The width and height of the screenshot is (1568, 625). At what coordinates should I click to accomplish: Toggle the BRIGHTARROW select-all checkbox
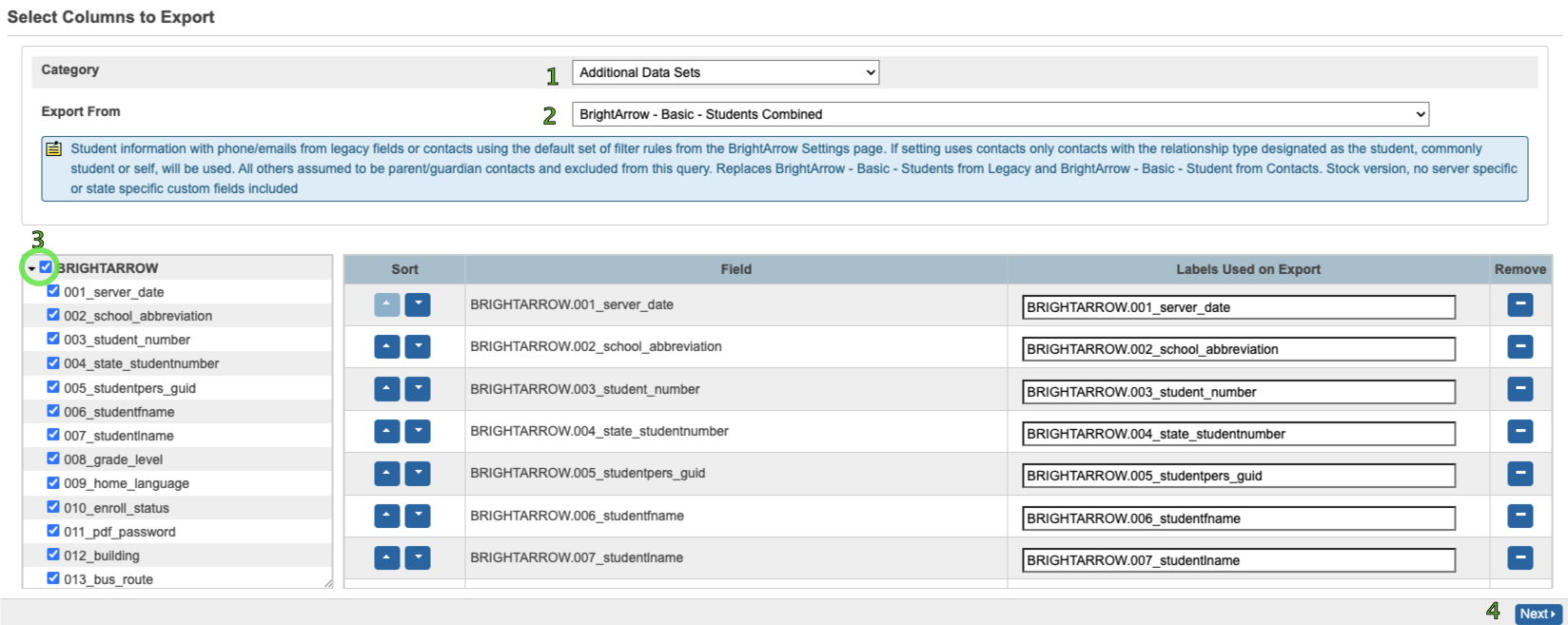(46, 267)
